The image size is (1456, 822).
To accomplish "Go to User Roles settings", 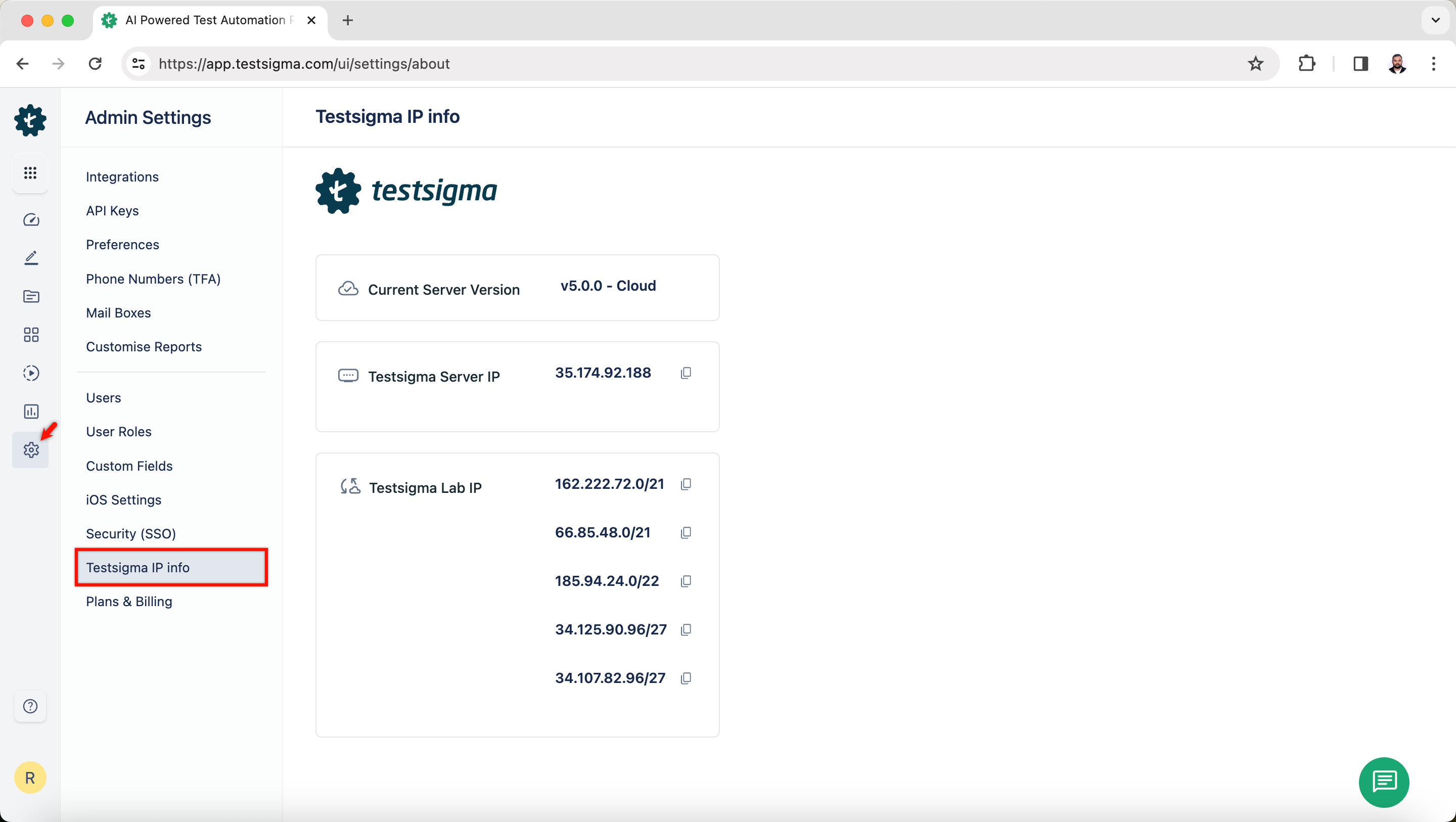I will tap(119, 432).
